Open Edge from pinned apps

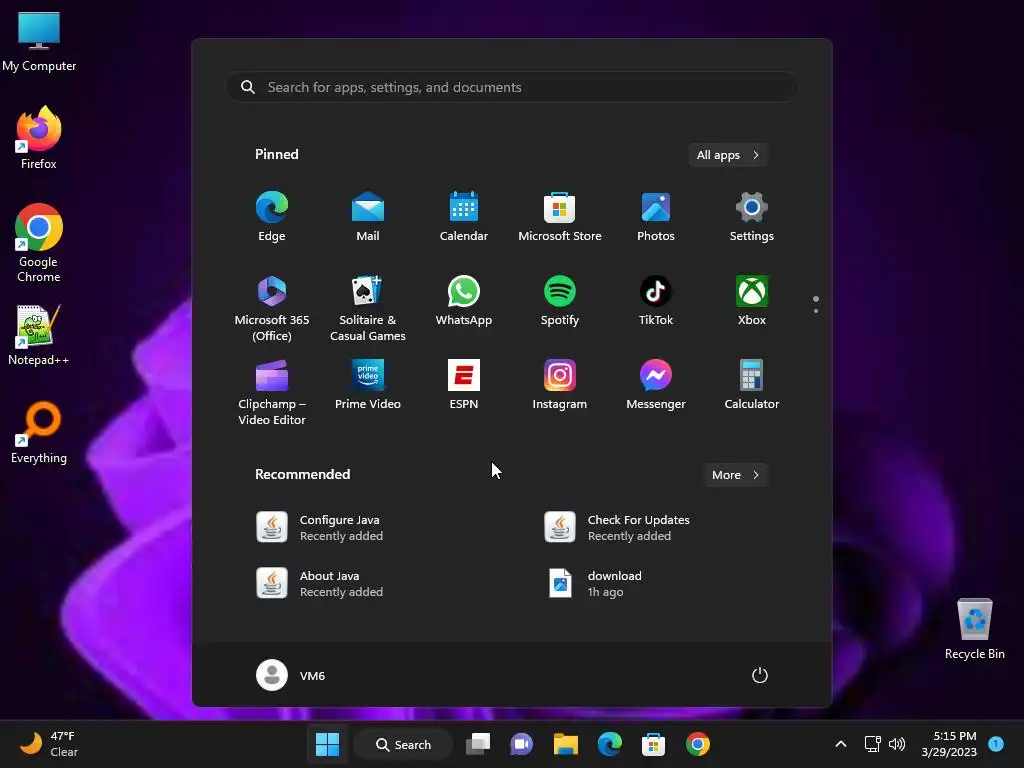(x=272, y=217)
